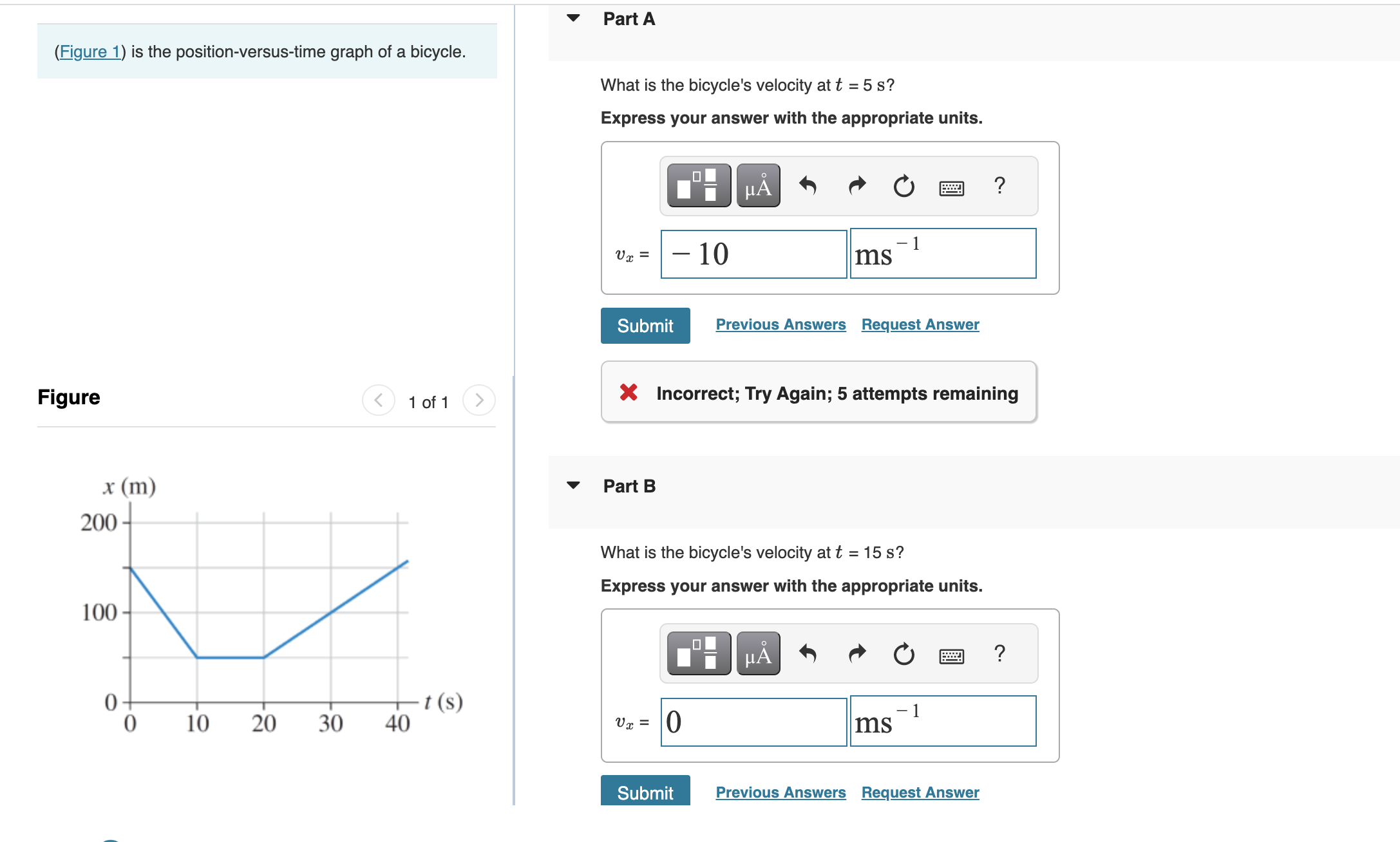The height and width of the screenshot is (842, 1400).
Task: Click the question mark help icon in Part A
Action: [999, 185]
